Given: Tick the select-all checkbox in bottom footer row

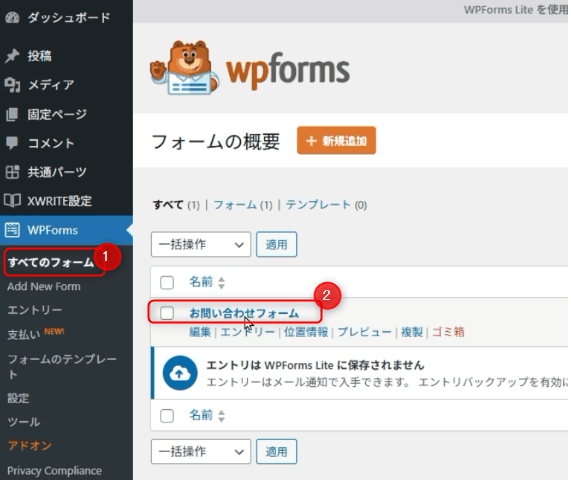Looking at the screenshot, I should (167, 416).
